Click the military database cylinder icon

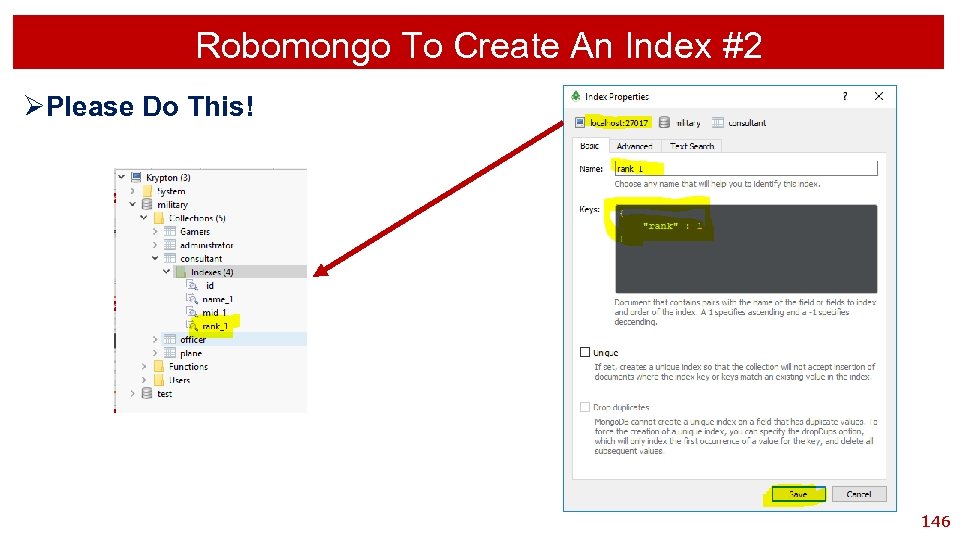147,204
